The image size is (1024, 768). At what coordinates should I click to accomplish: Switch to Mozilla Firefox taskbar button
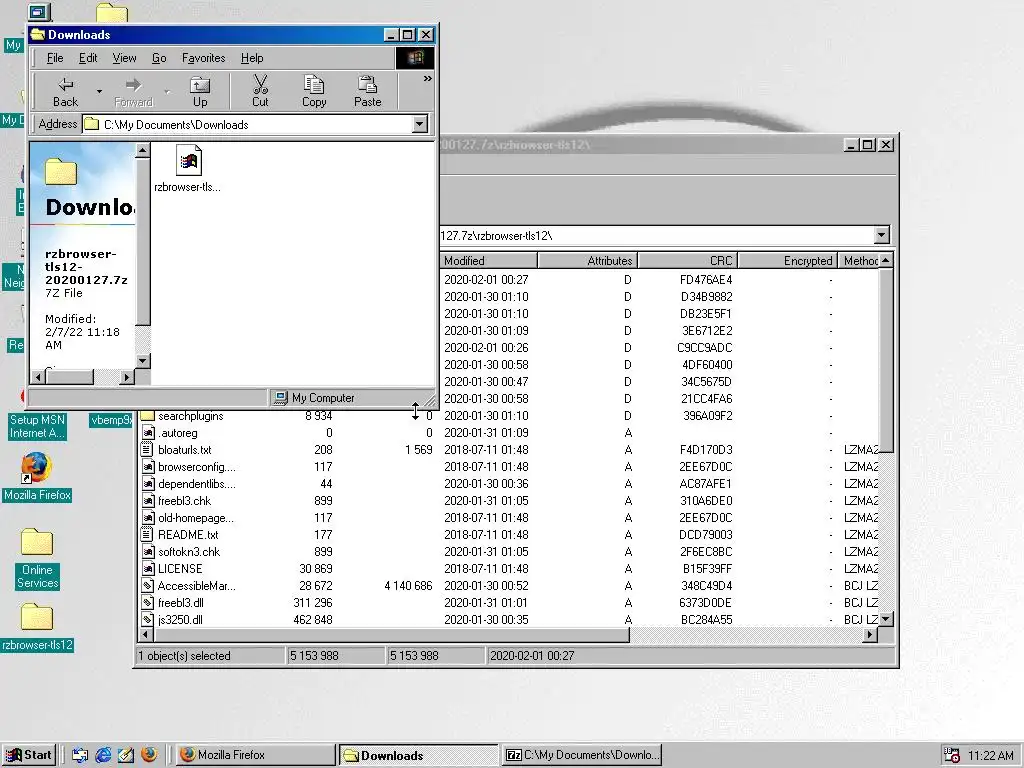pyautogui.click(x=256, y=755)
